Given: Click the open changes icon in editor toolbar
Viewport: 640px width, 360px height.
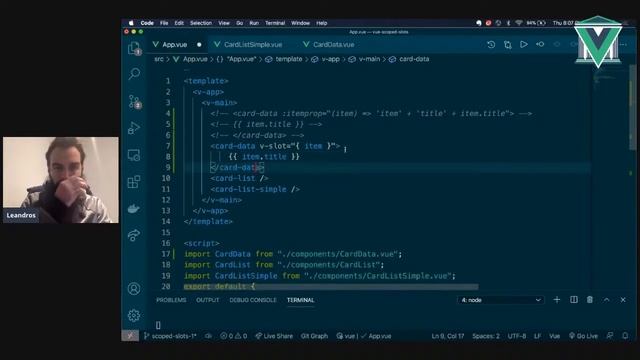Looking at the screenshot, I should (x=507, y=44).
